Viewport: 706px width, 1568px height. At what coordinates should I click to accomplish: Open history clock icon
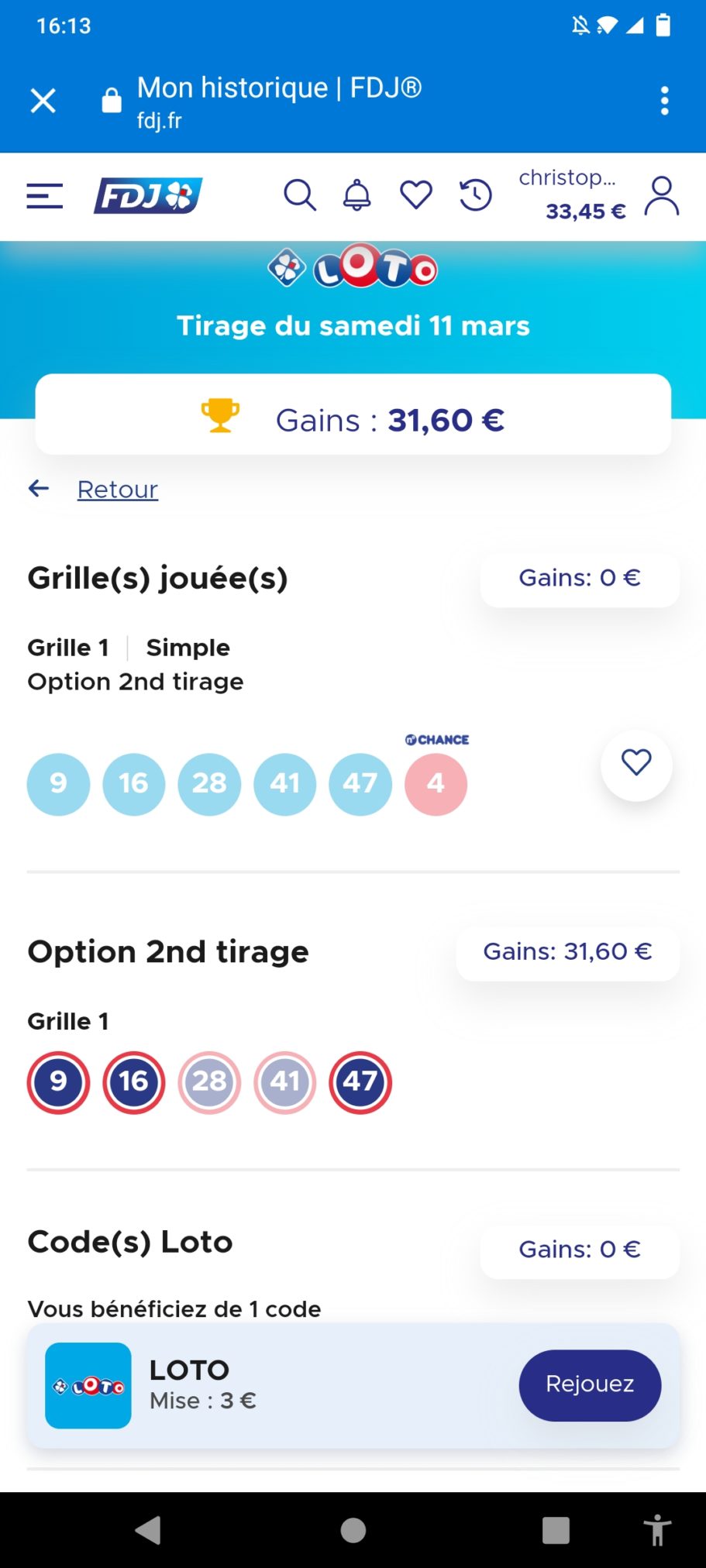475,195
